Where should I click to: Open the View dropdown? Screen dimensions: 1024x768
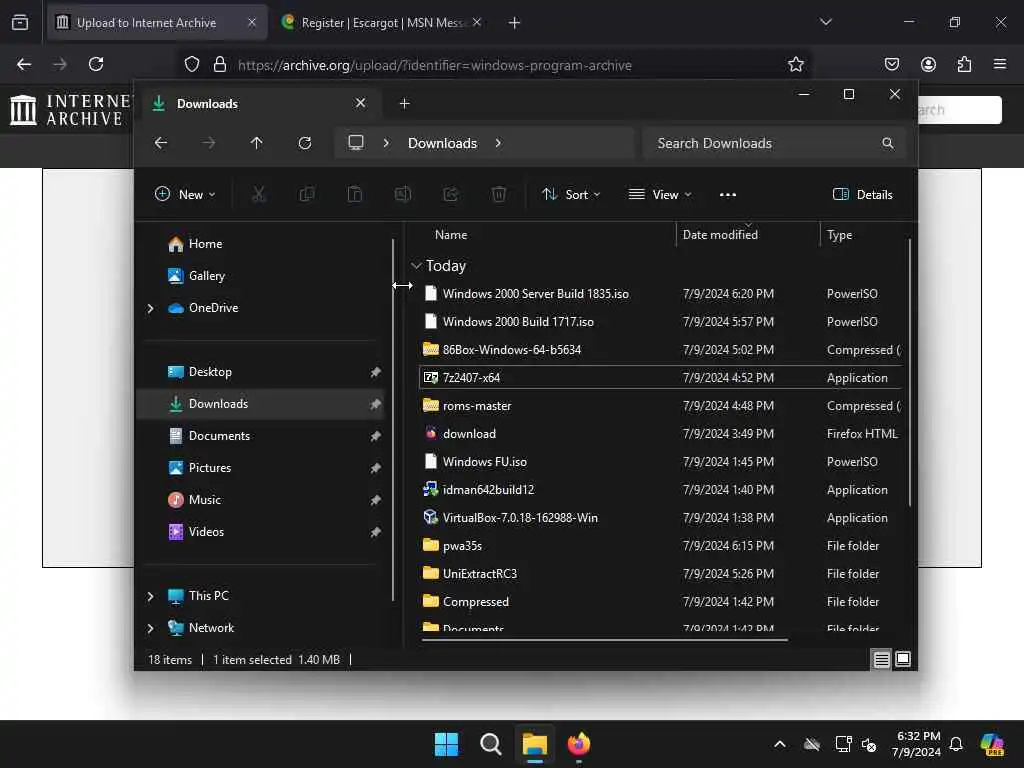tap(660, 195)
